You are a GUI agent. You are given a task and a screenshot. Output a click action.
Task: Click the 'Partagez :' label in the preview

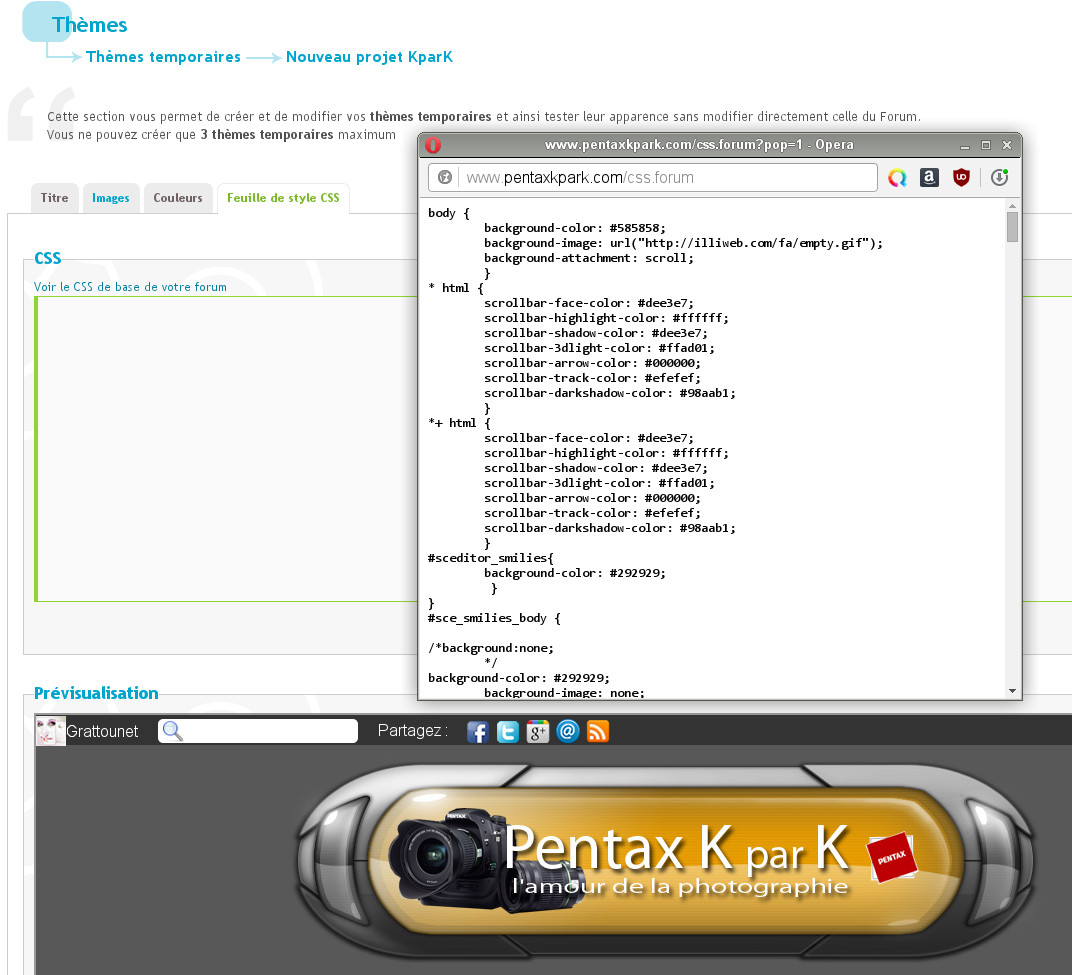click(x=412, y=731)
